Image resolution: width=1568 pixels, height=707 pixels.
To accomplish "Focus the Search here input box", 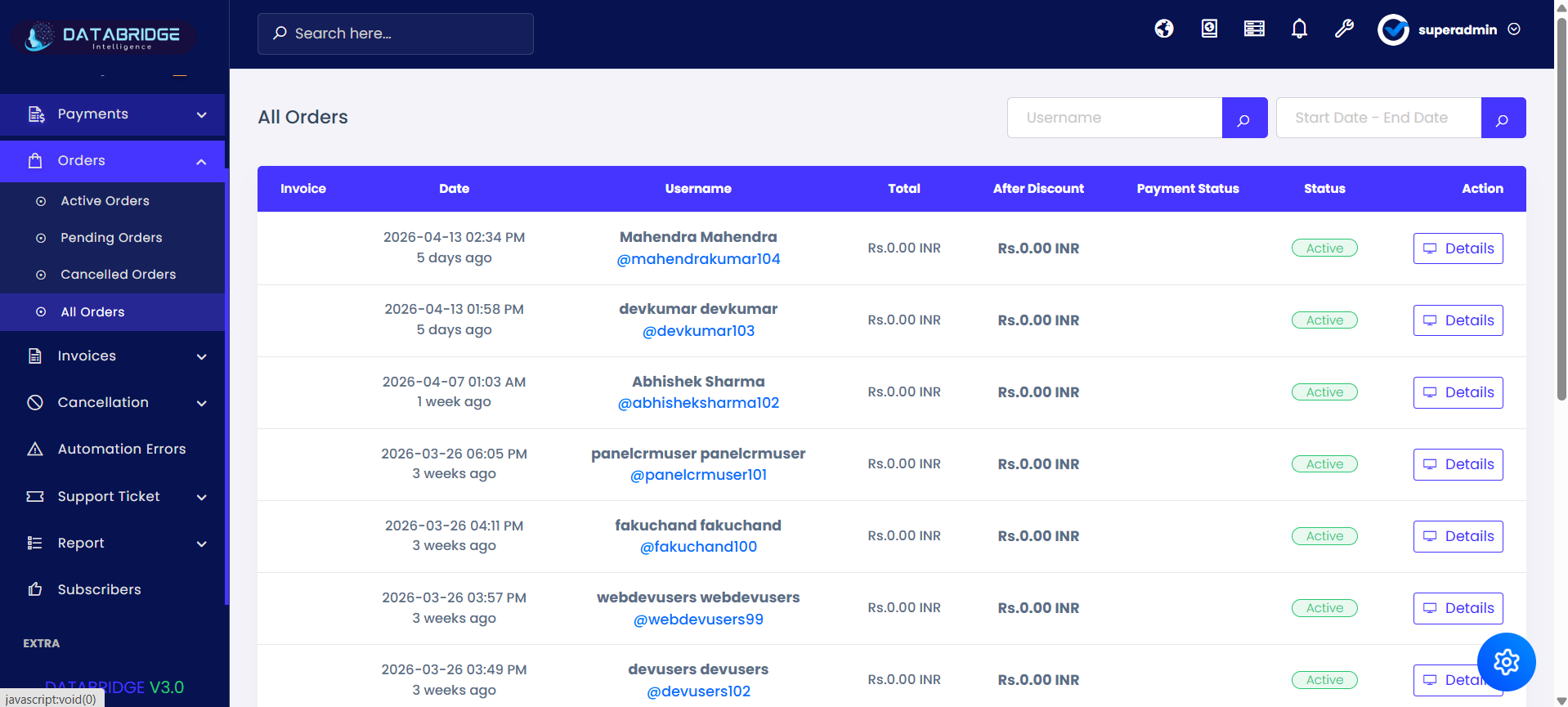I will (396, 34).
